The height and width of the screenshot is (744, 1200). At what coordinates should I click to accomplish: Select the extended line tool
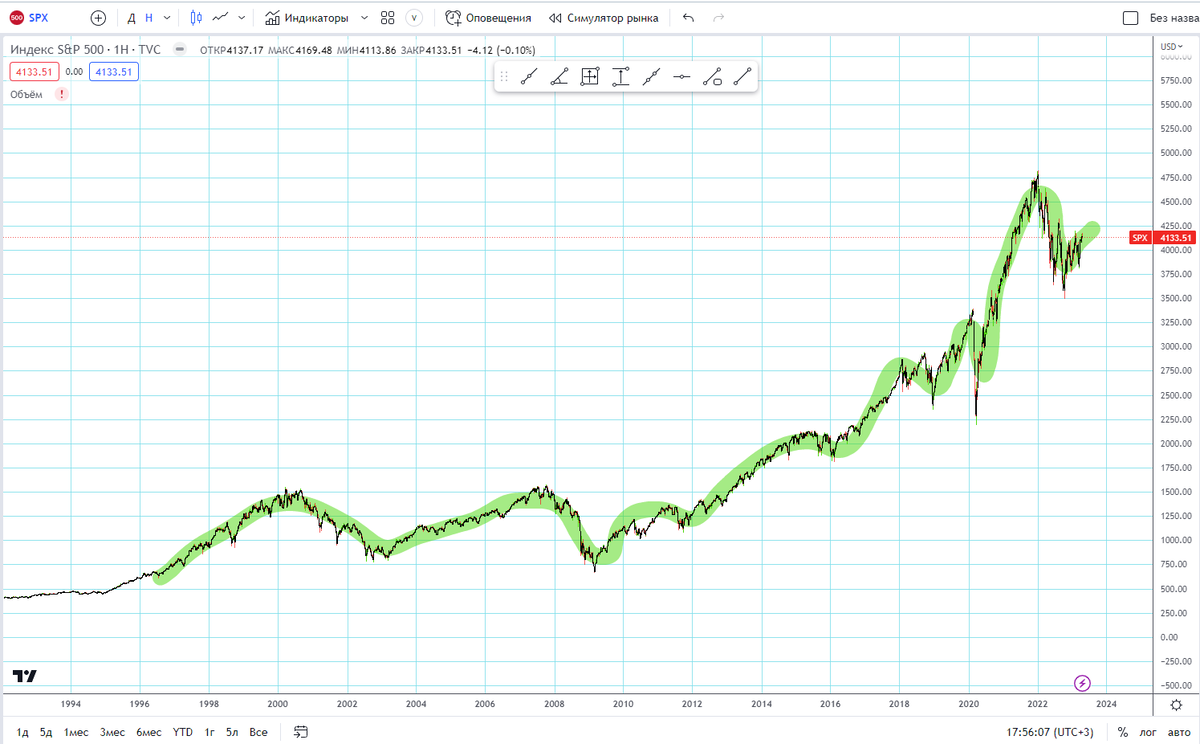[651, 76]
